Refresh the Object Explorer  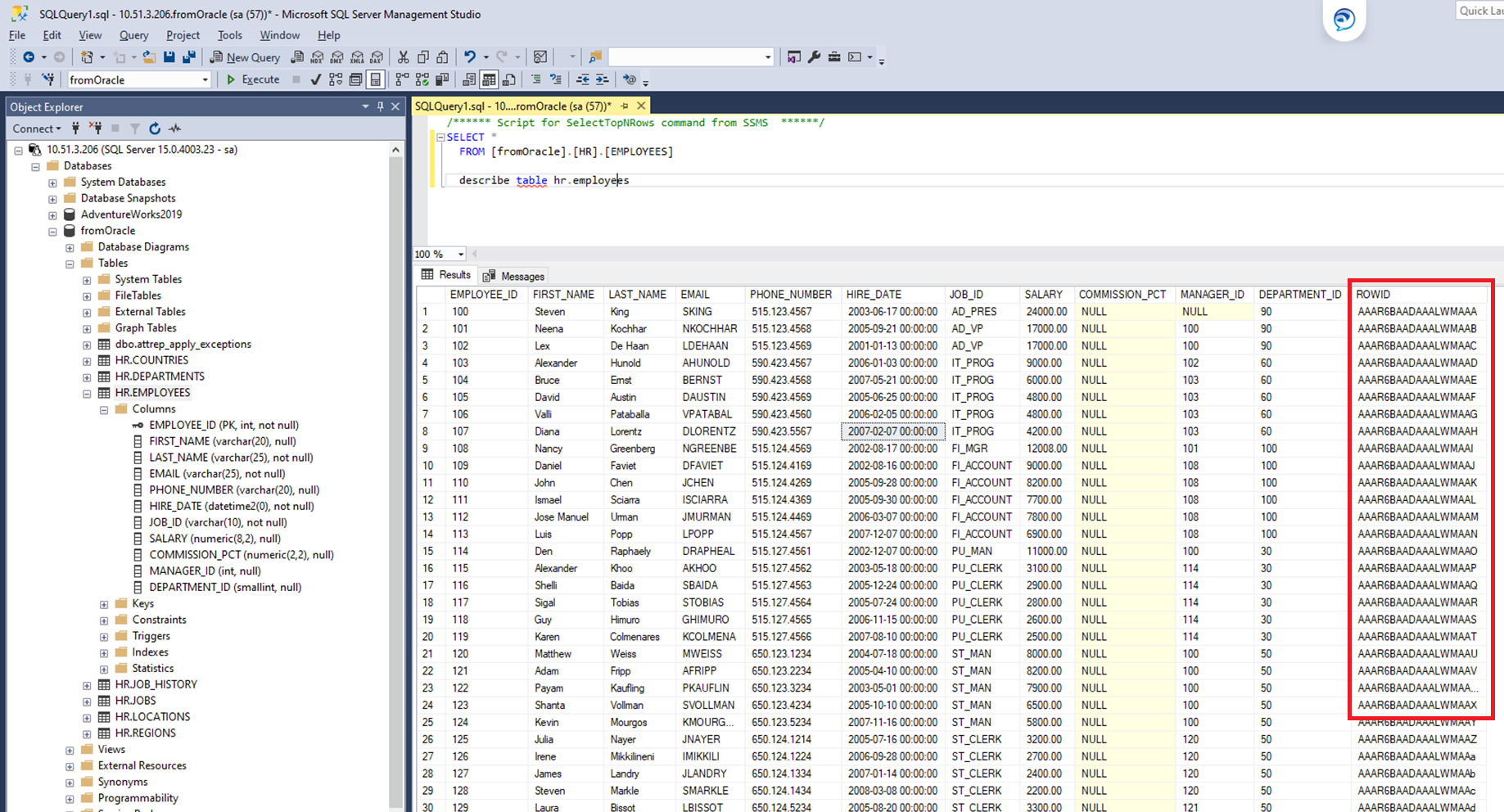155,129
